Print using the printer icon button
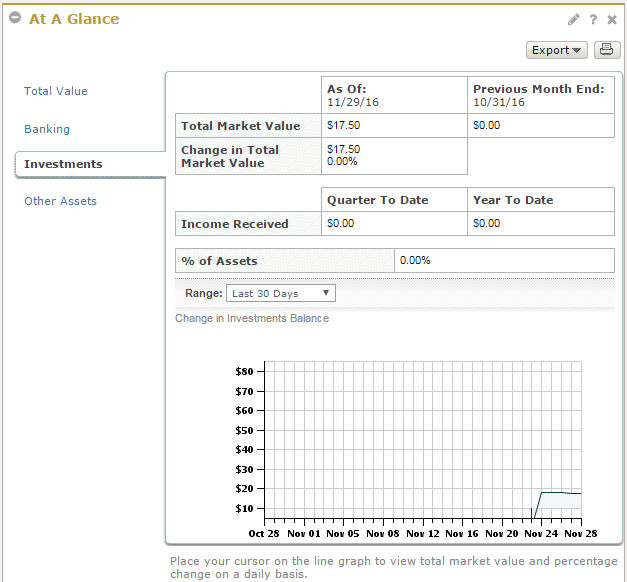 click(607, 50)
